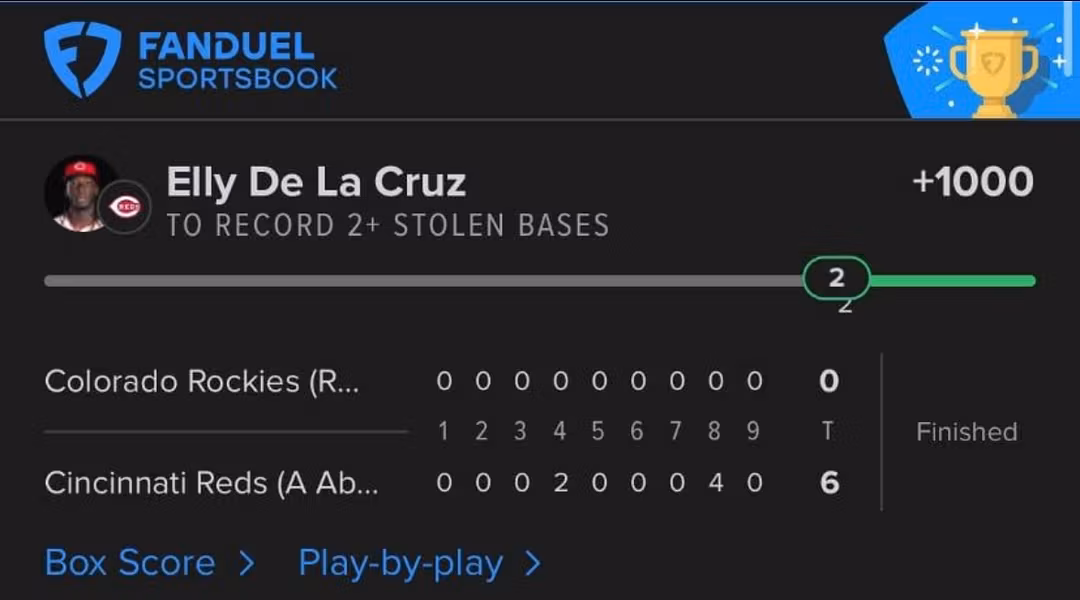Select the Cincinnati Reds team name
This screenshot has height=600, width=1080.
click(x=210, y=483)
